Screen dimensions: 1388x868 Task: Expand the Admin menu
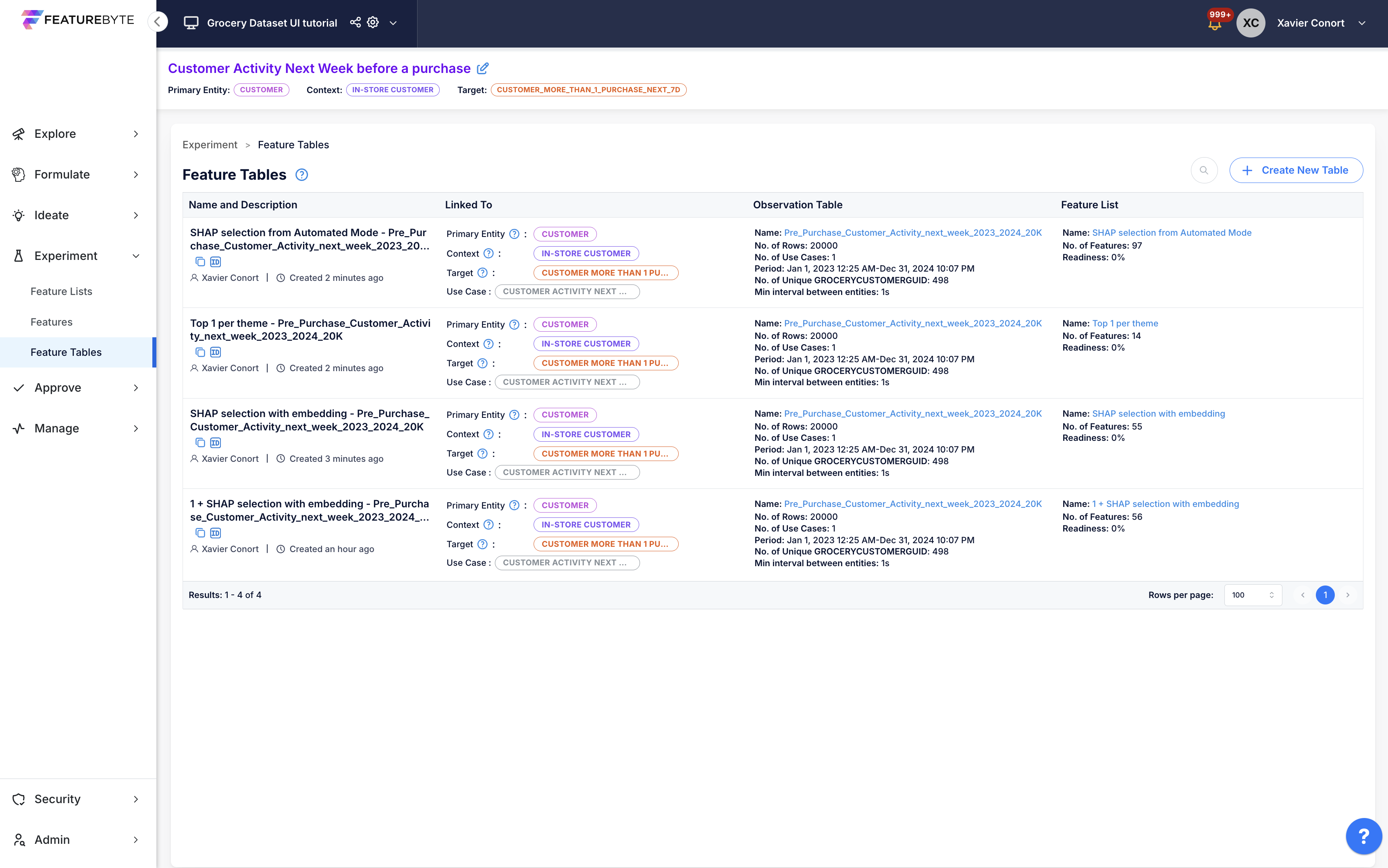pos(78,839)
